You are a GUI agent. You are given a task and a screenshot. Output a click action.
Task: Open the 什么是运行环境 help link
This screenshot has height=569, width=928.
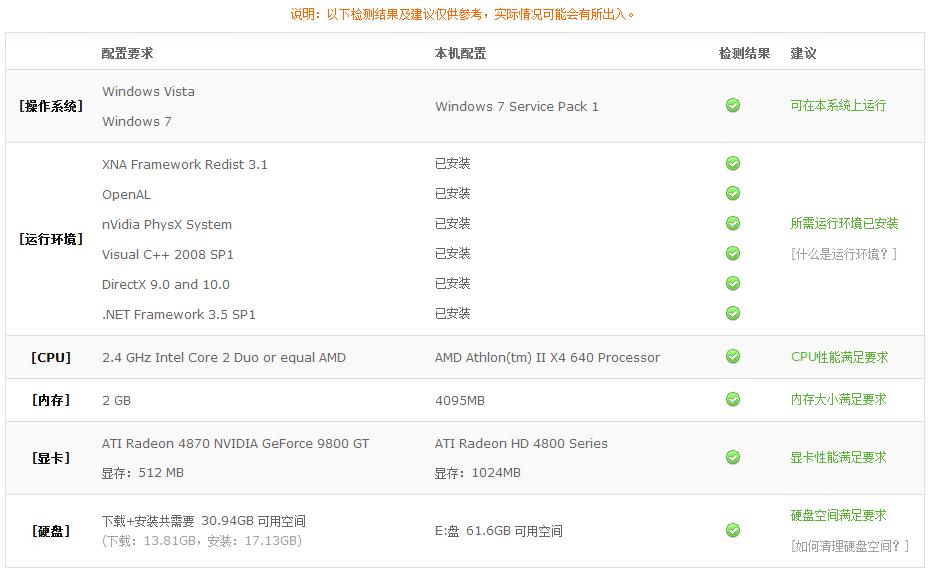tap(844, 255)
